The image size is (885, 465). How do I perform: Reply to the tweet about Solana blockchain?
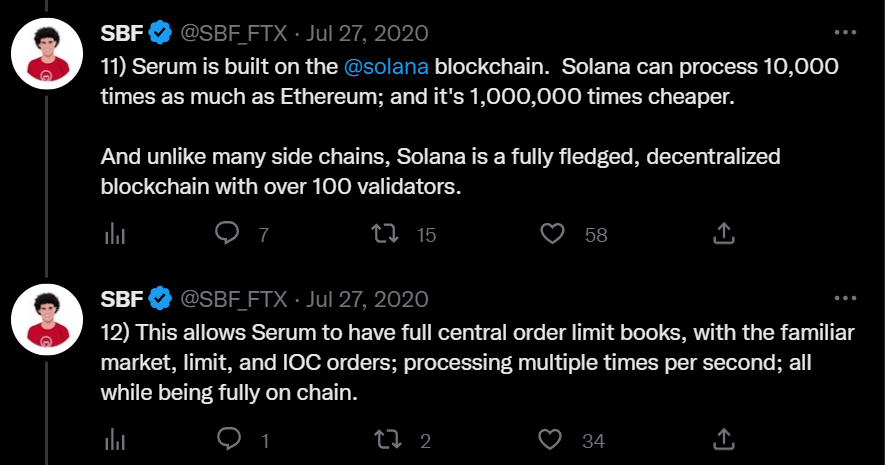click(227, 233)
